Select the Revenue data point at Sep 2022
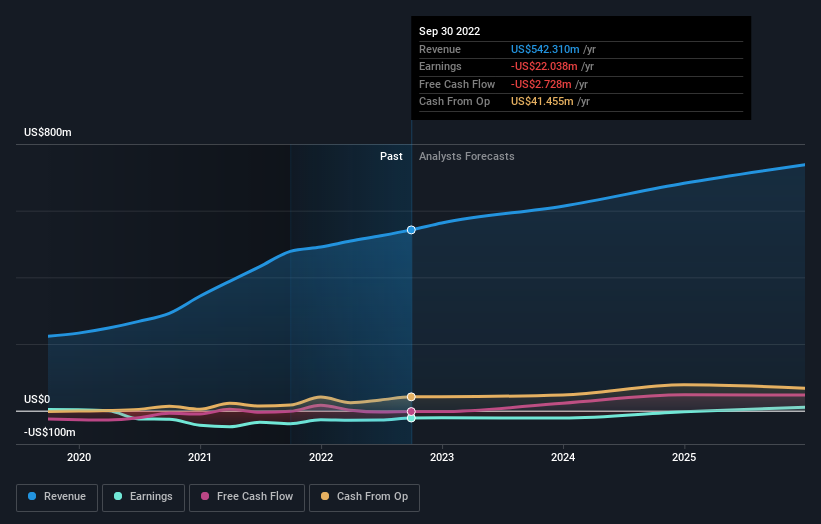Screen dimensions: 821x524 (411, 230)
